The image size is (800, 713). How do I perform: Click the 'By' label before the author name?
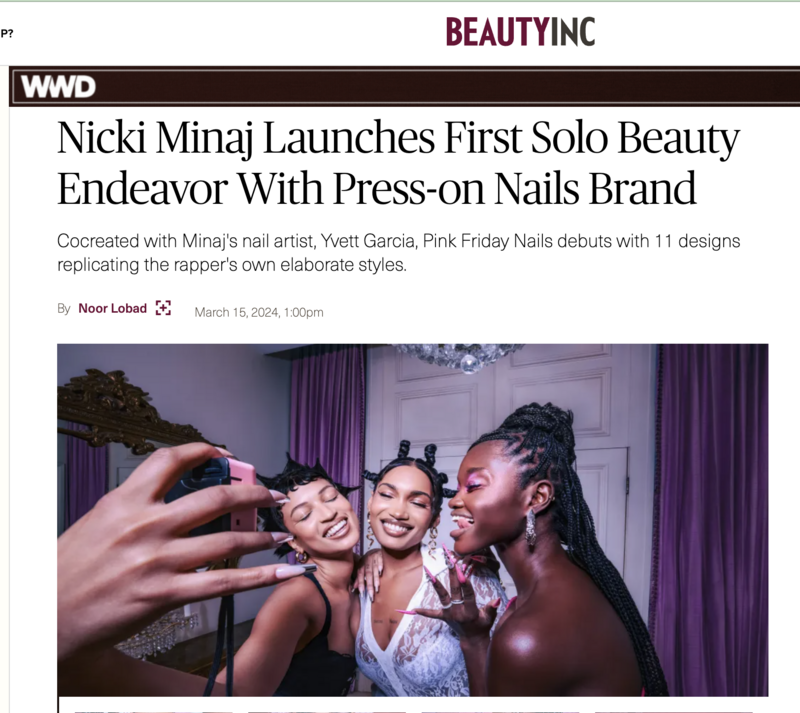(x=64, y=308)
